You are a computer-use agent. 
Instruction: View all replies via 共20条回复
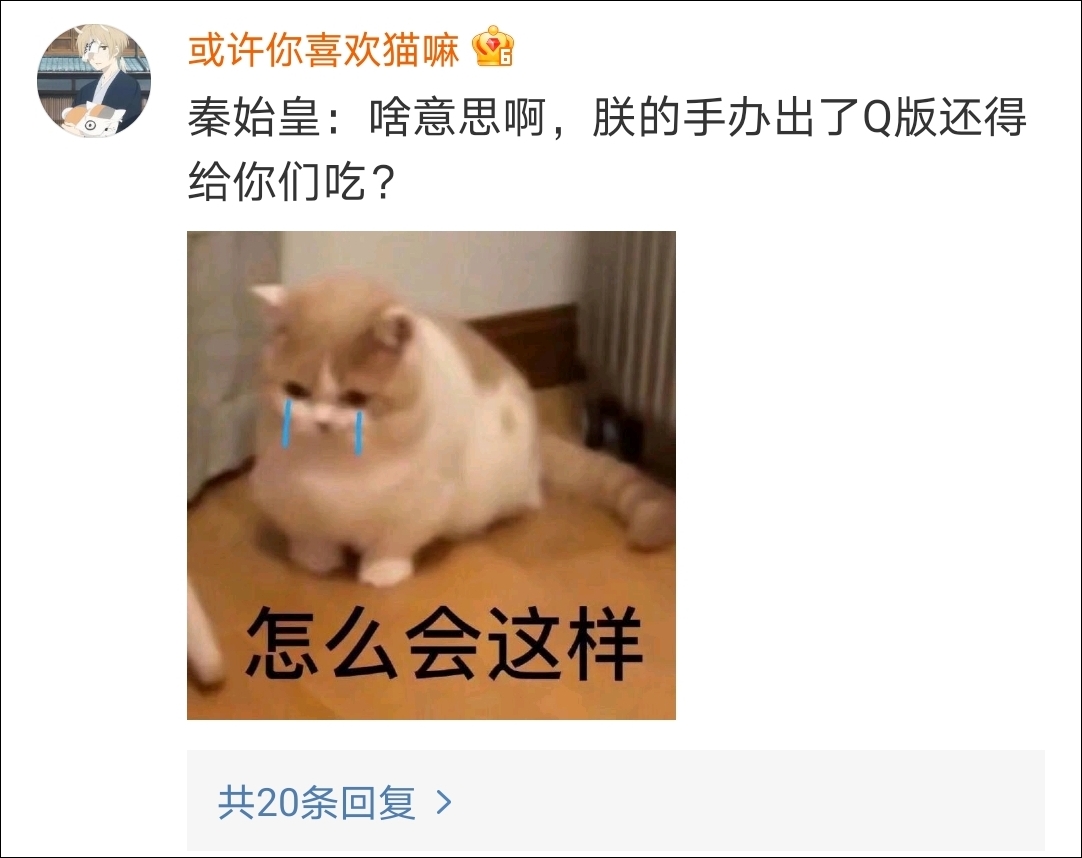coord(317,802)
